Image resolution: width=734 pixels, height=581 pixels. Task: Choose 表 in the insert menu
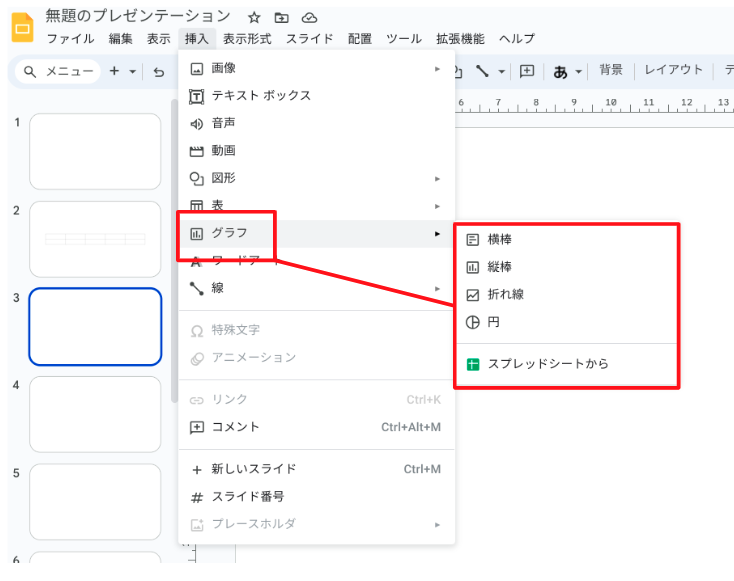click(x=316, y=206)
